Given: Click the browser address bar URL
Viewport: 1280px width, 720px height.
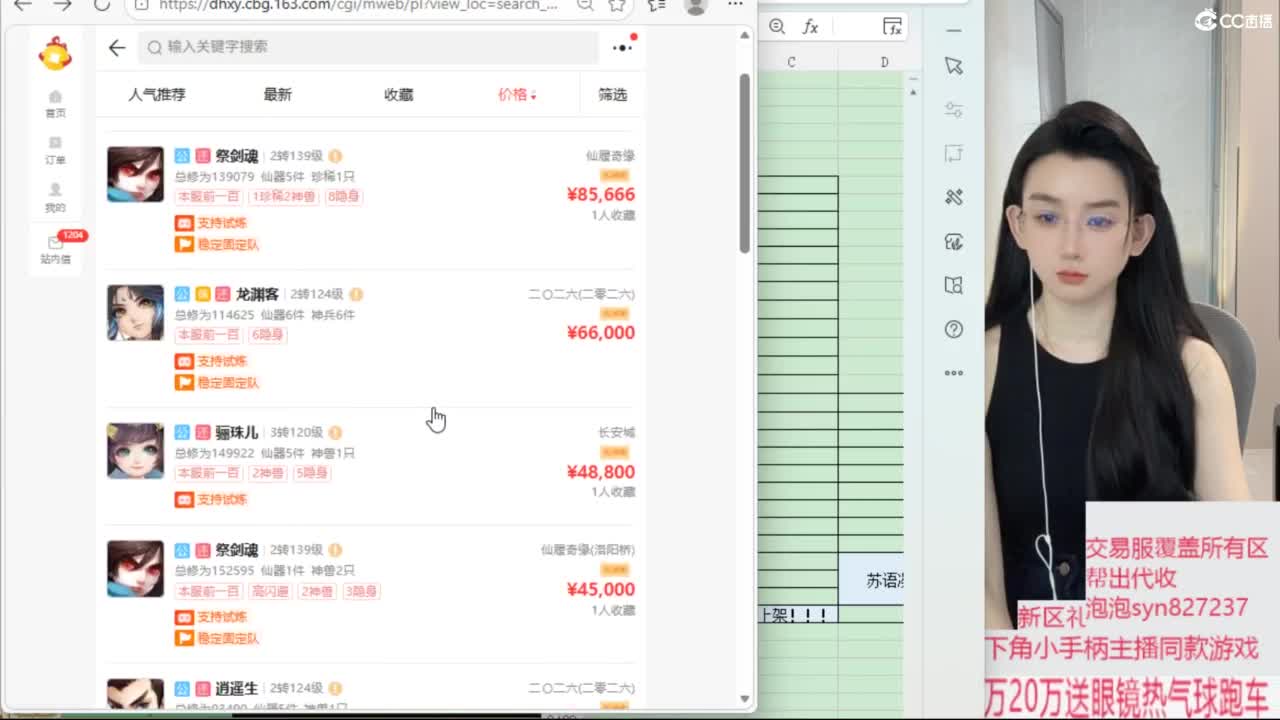Looking at the screenshot, I should (358, 5).
